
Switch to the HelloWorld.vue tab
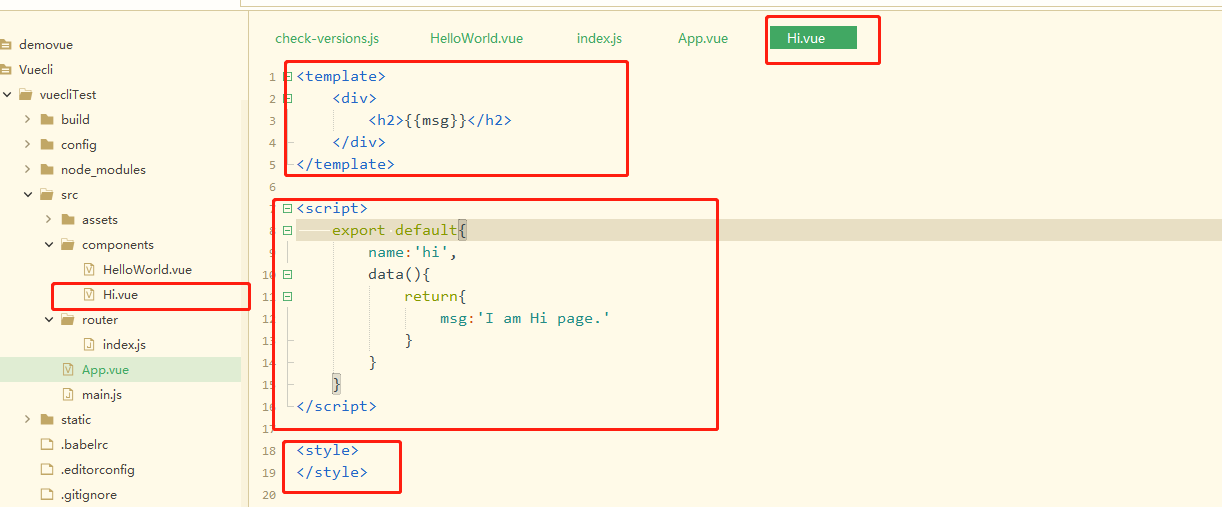(x=476, y=38)
